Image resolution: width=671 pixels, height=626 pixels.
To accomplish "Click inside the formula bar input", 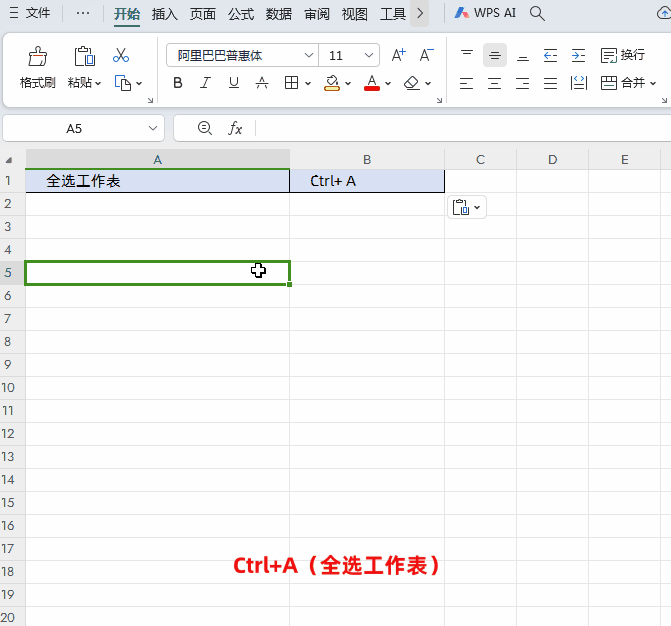I will [463, 128].
